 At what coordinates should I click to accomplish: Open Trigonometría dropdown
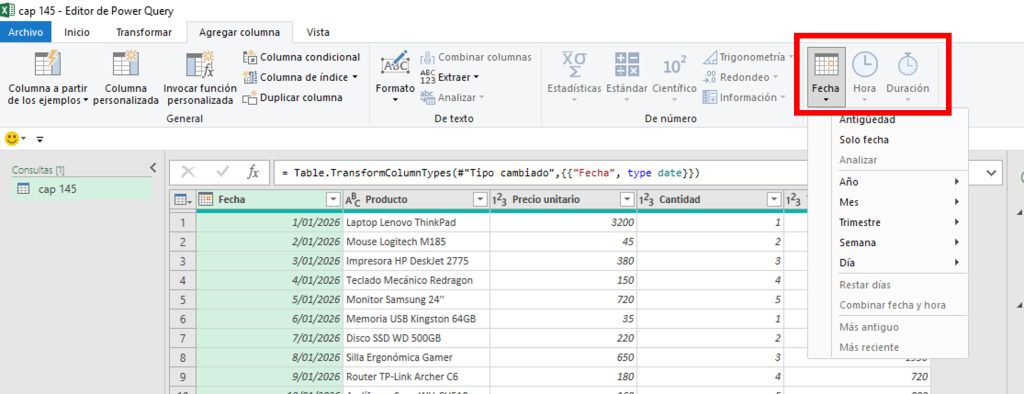coord(748,57)
